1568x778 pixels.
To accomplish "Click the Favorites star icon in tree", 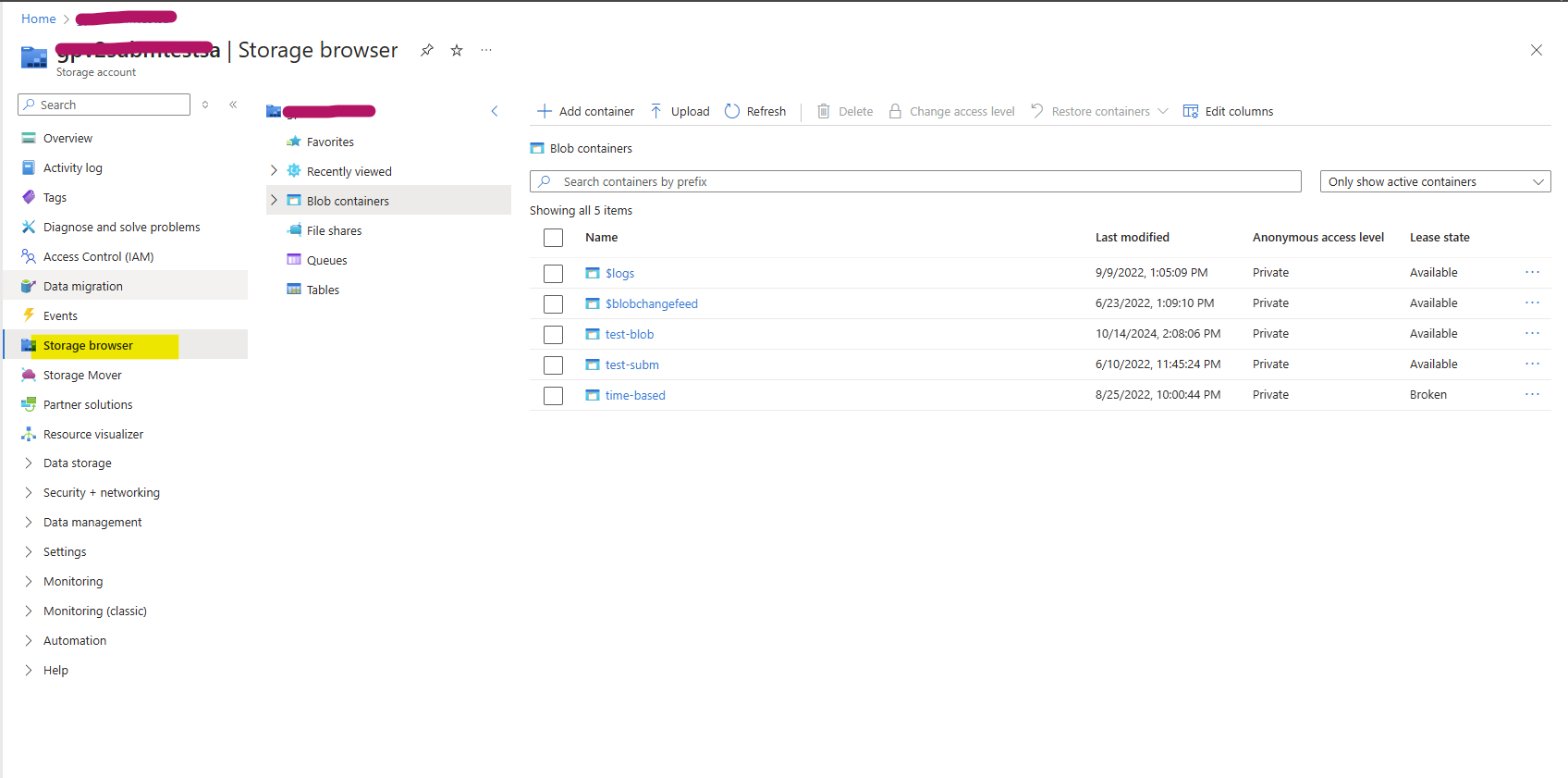I will click(x=294, y=142).
